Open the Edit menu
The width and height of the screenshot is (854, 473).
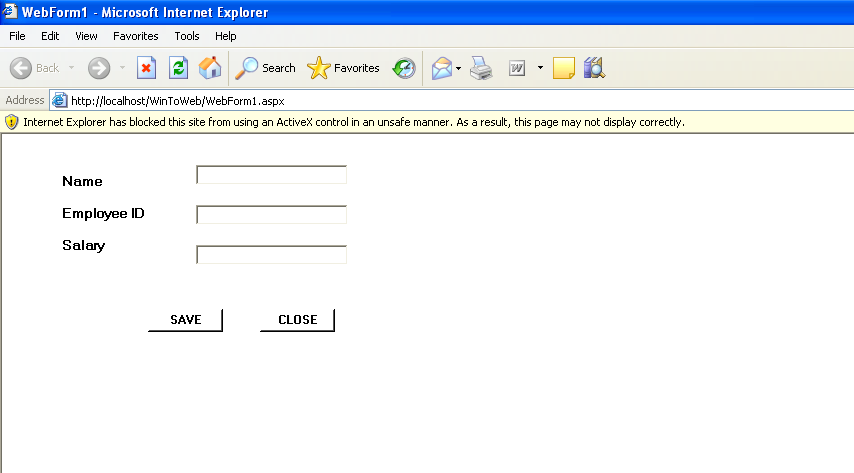pos(50,36)
